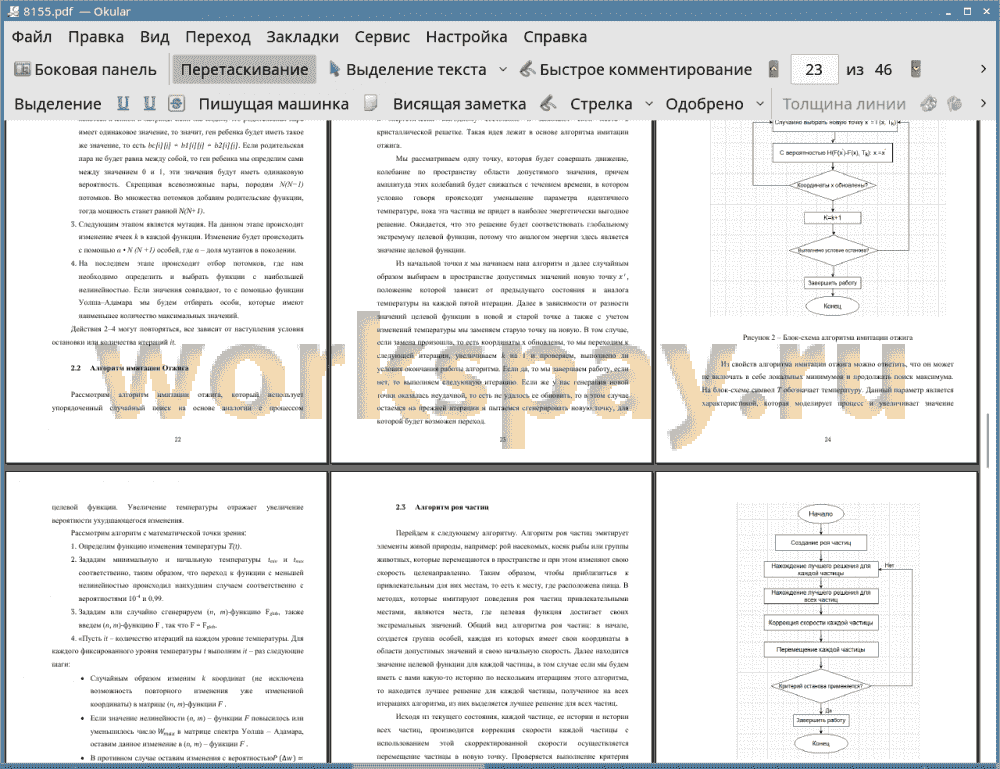Click the page 23 in the document view
1000x769 pixels.
491,291
